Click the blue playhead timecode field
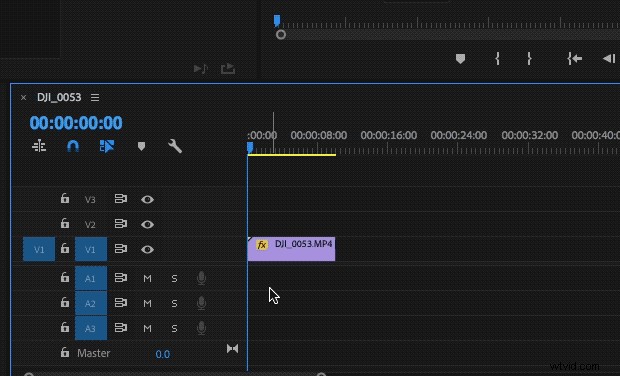620x376 pixels. 76,123
